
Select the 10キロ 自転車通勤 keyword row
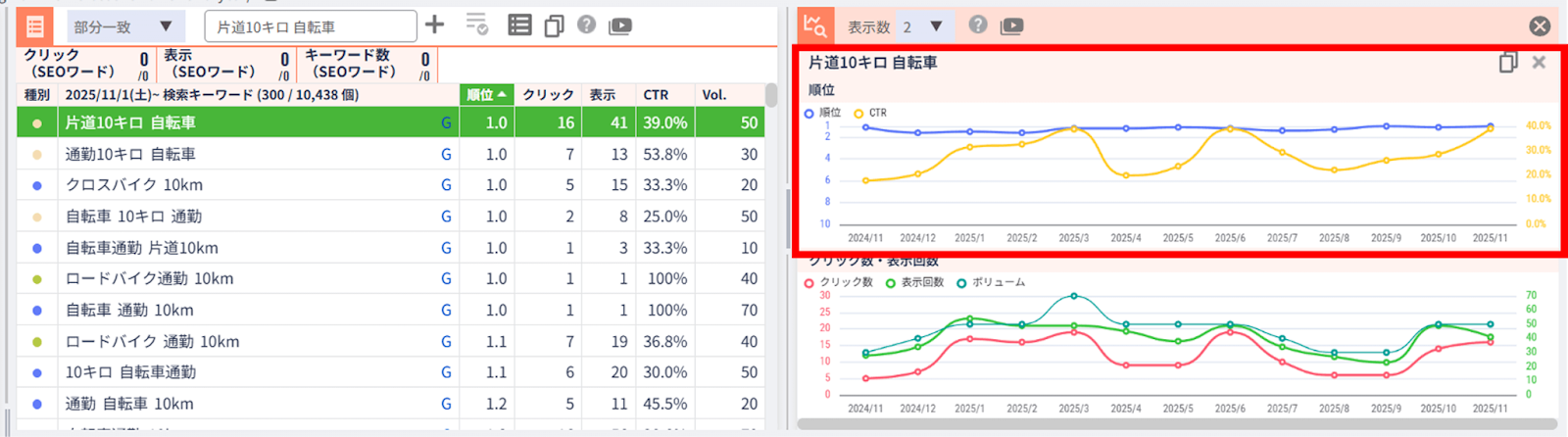coord(391,372)
